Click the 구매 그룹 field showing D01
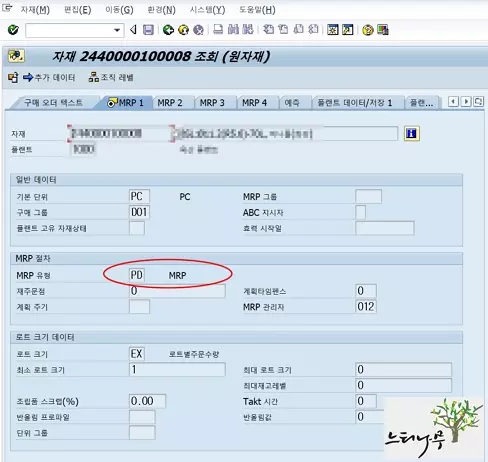 (139, 212)
